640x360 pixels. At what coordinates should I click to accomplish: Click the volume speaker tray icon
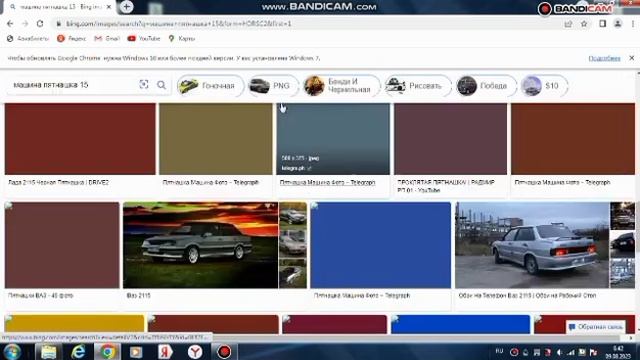click(x=559, y=352)
